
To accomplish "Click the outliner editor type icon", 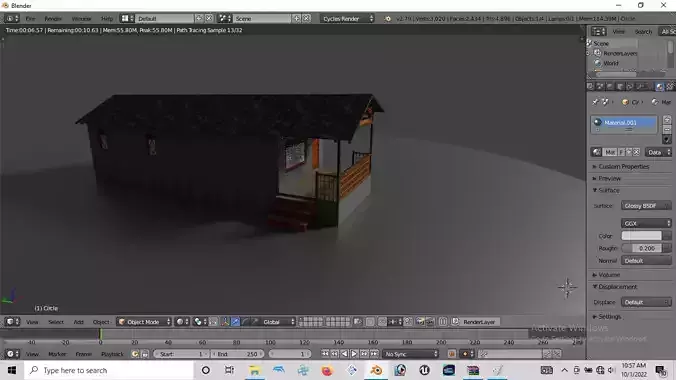I will 598,31.
